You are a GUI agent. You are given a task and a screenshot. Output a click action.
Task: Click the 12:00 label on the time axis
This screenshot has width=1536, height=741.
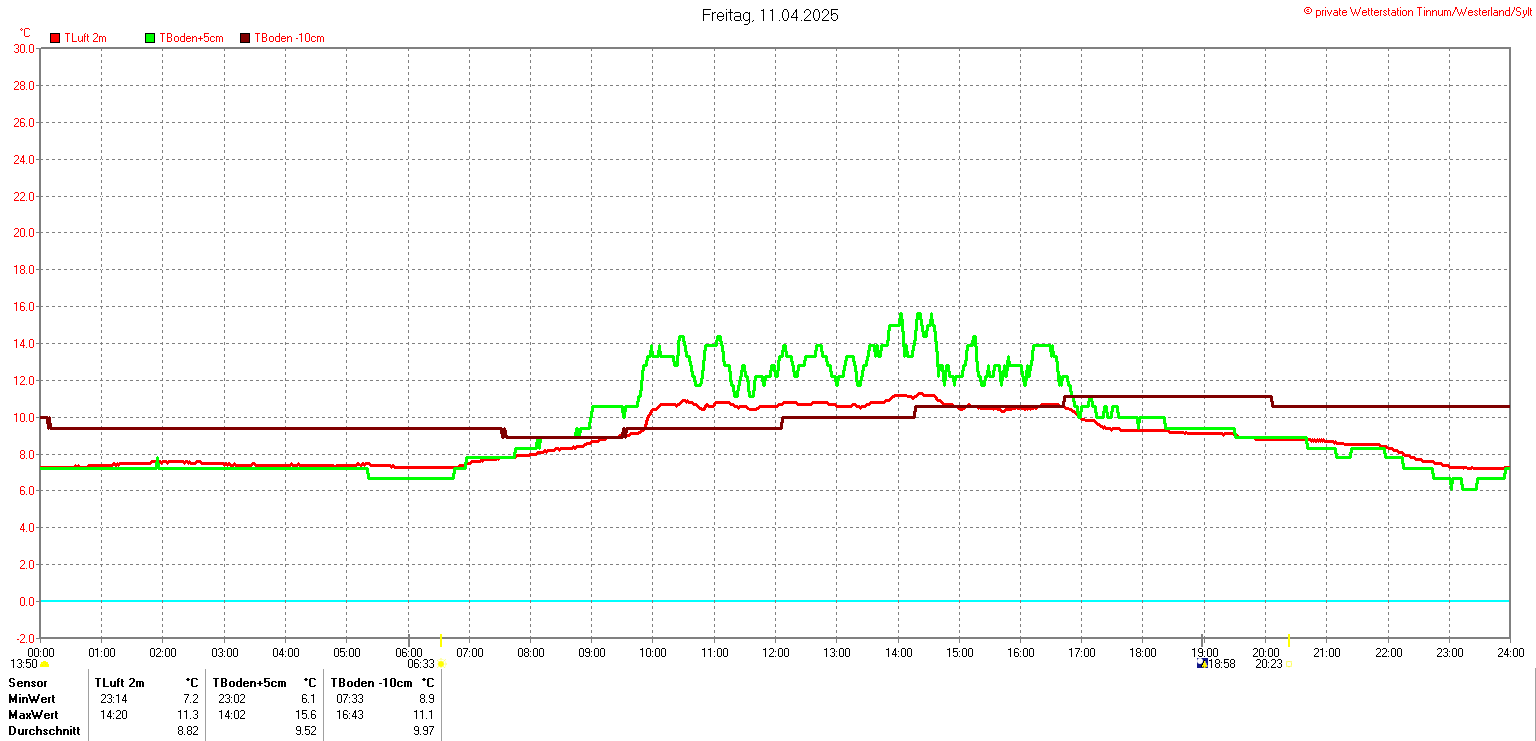click(775, 653)
